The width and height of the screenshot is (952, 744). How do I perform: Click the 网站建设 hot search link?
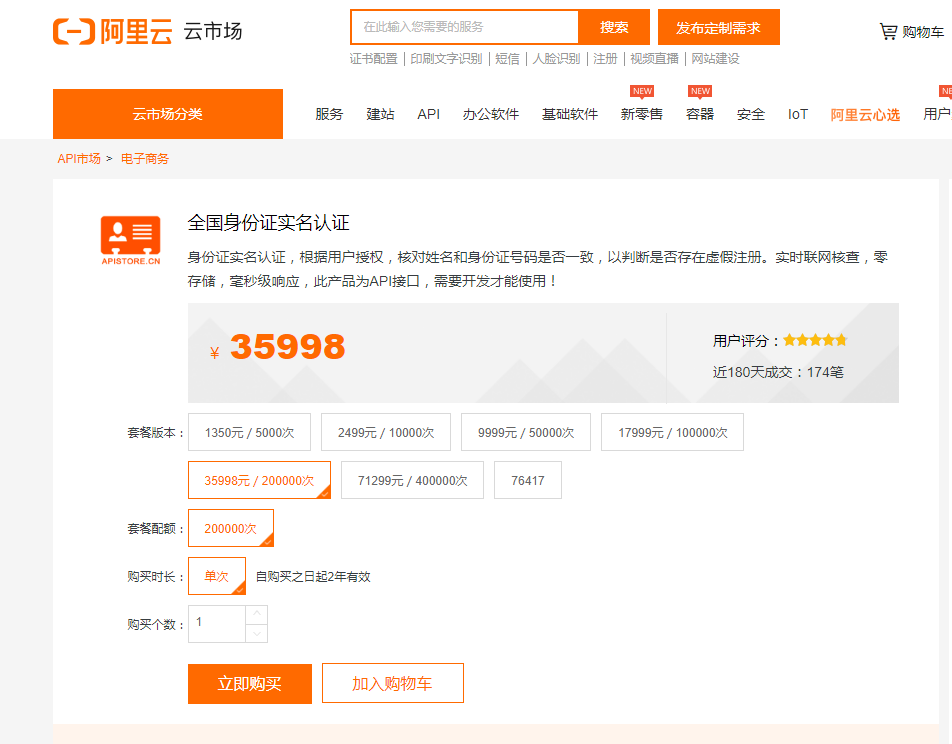click(715, 58)
